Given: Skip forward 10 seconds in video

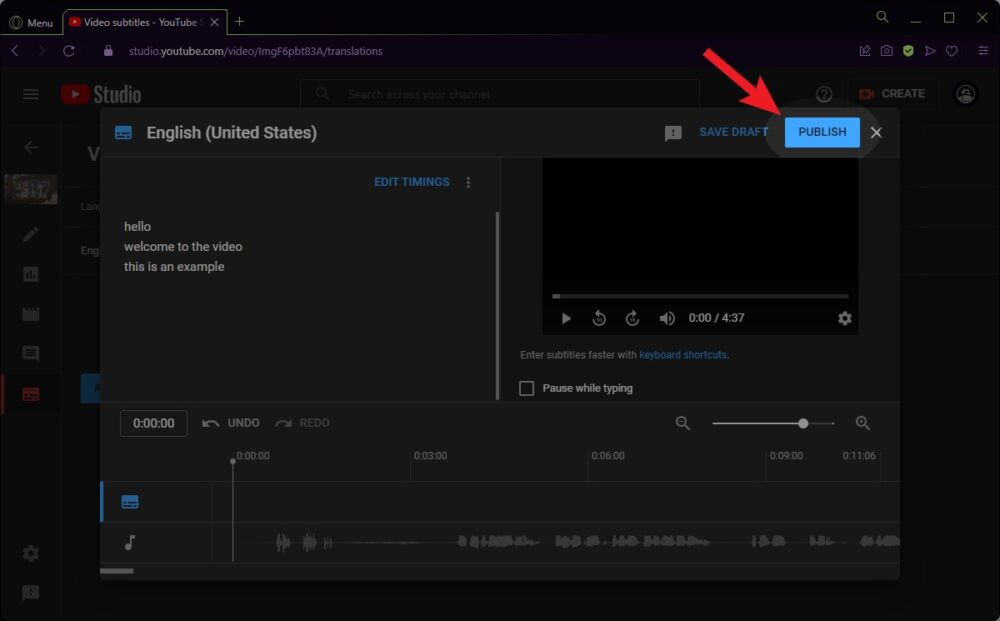Looking at the screenshot, I should (632, 318).
